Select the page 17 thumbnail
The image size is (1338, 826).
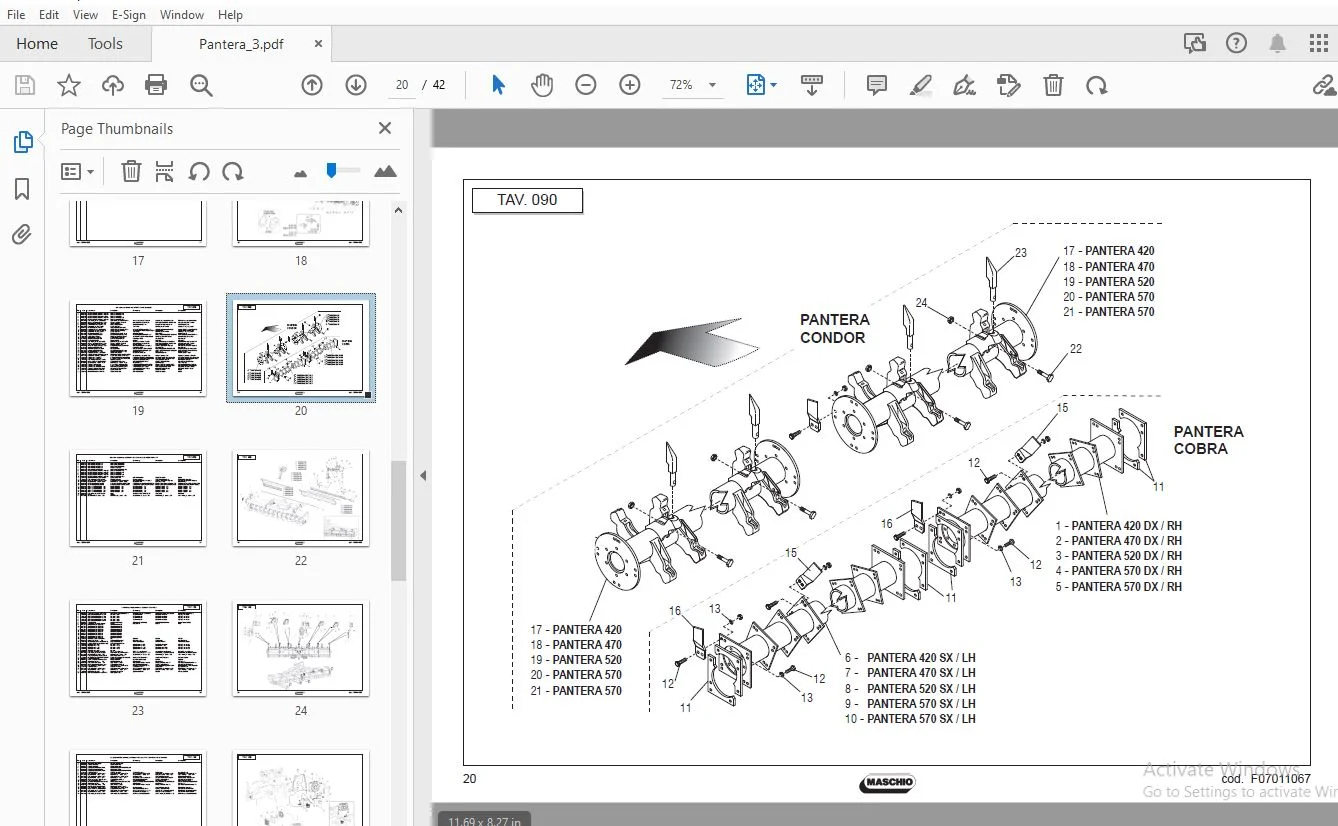pos(138,223)
